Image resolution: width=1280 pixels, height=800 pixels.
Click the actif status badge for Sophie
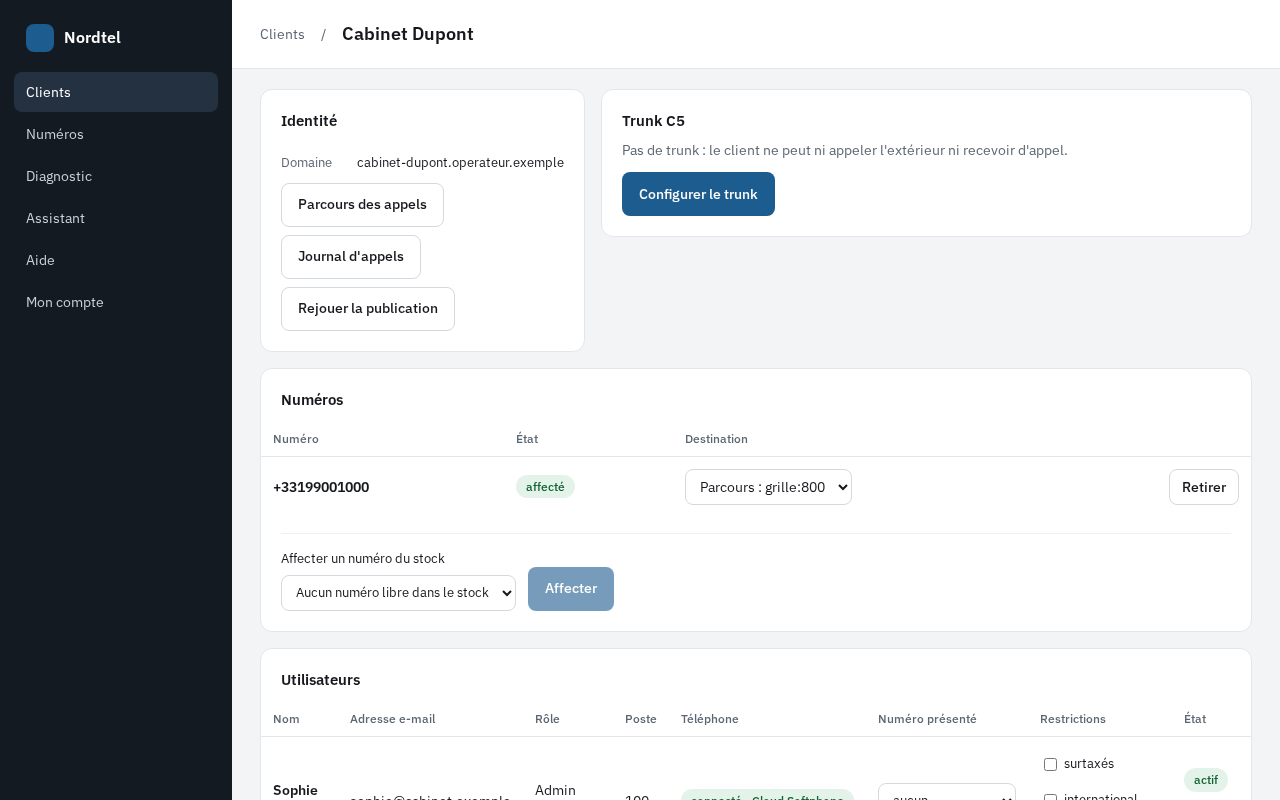click(x=1206, y=780)
